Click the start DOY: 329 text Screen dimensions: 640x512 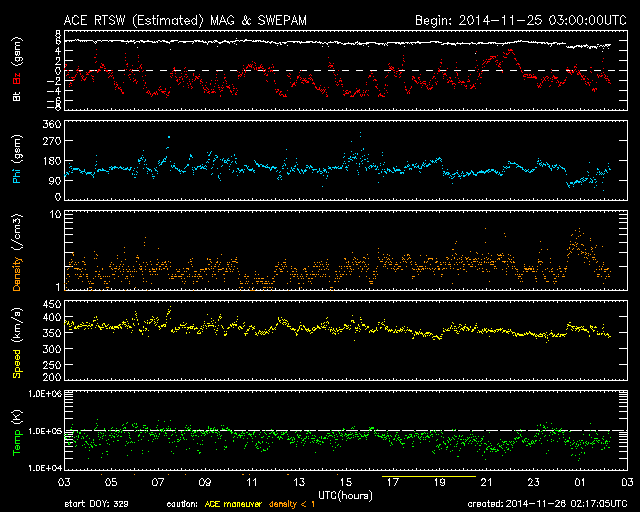pyautogui.click(x=96, y=504)
